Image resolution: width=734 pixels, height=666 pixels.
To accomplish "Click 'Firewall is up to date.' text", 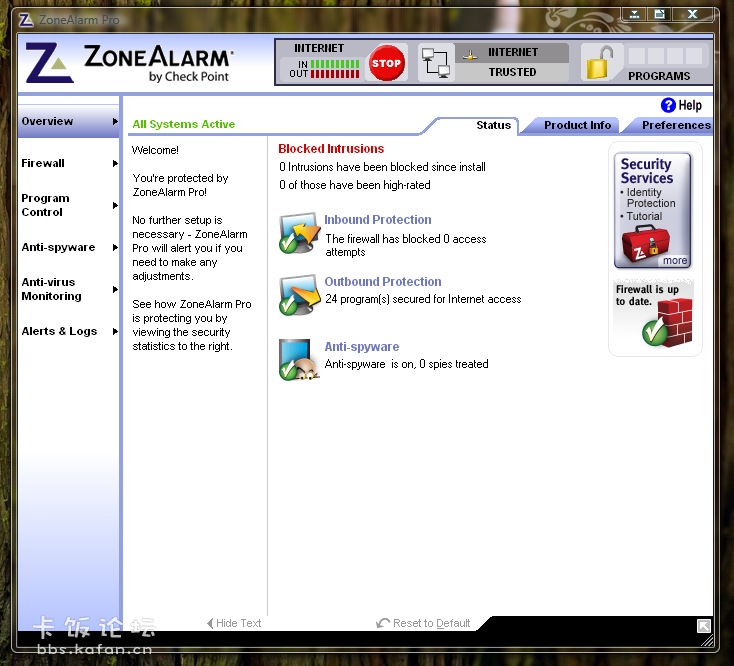I will click(x=647, y=295).
